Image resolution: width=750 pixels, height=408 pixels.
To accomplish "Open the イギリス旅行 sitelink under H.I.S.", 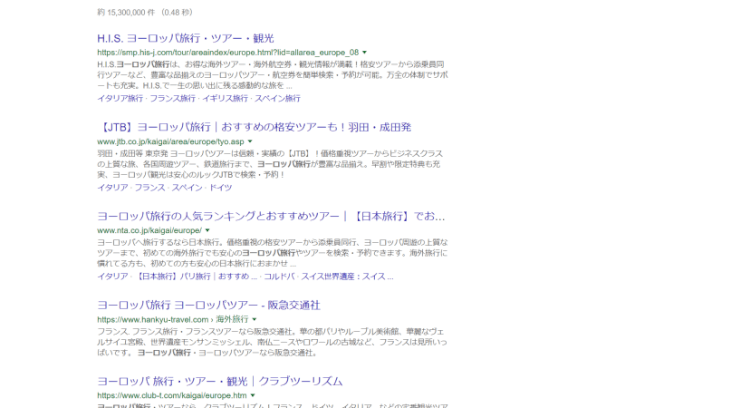I will 225,98.
